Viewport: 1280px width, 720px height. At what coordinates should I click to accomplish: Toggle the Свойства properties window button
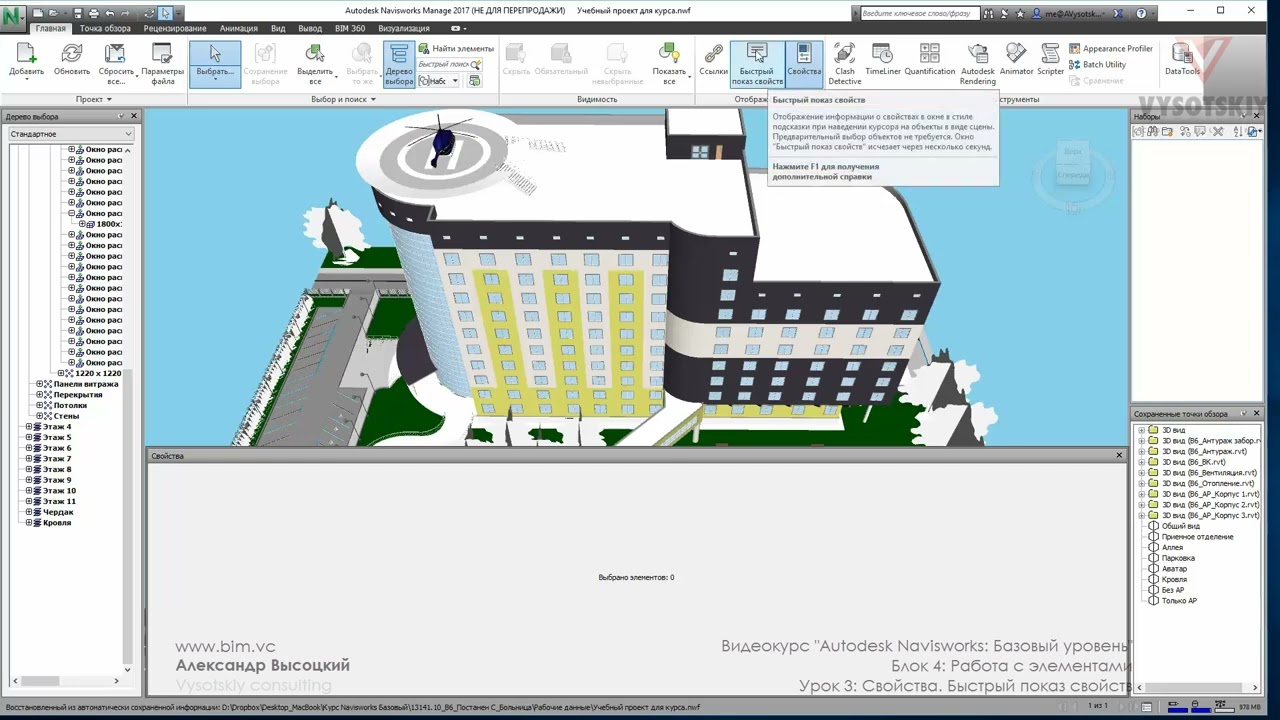point(804,64)
